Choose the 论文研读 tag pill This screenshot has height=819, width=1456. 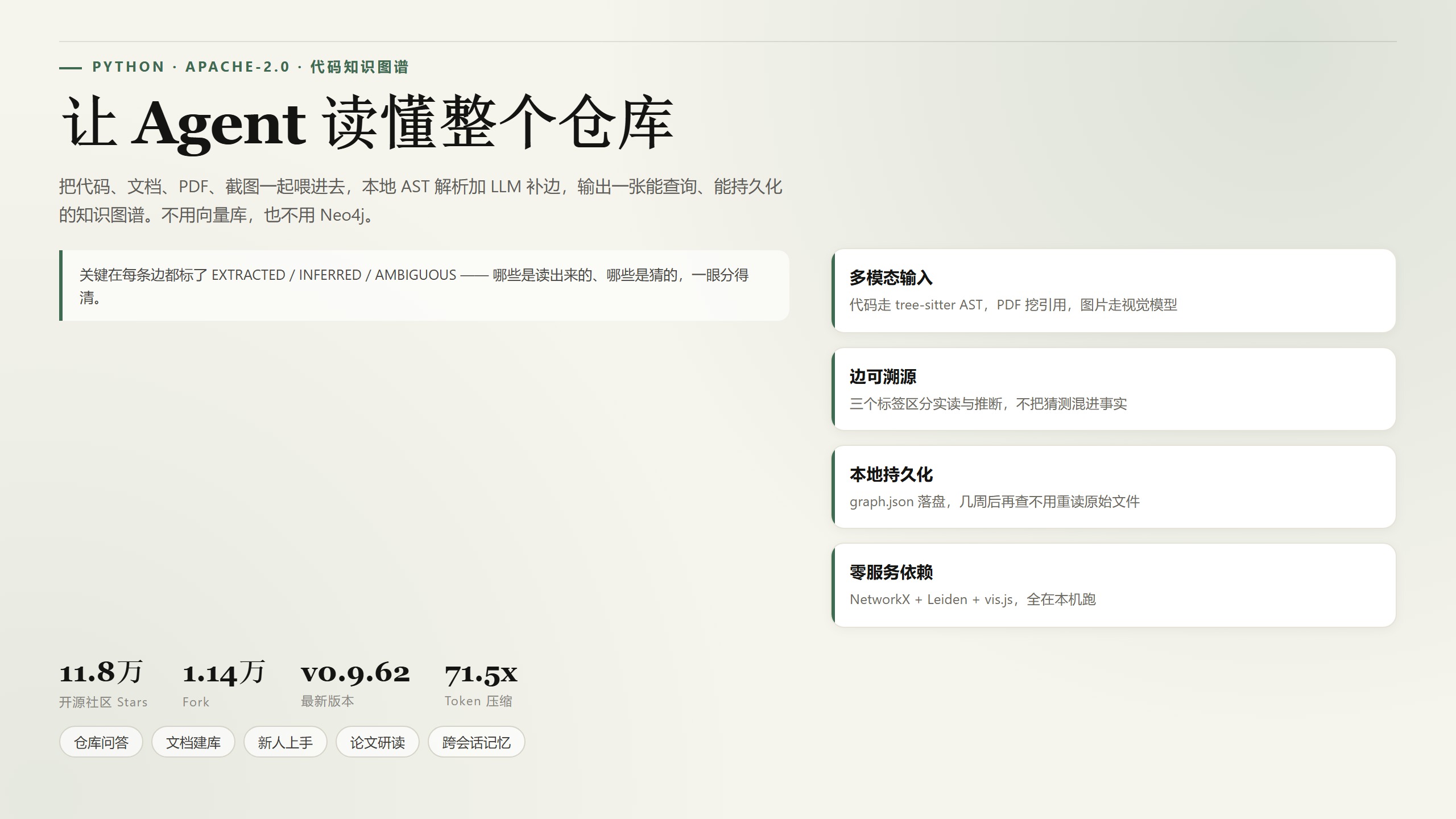click(x=378, y=742)
